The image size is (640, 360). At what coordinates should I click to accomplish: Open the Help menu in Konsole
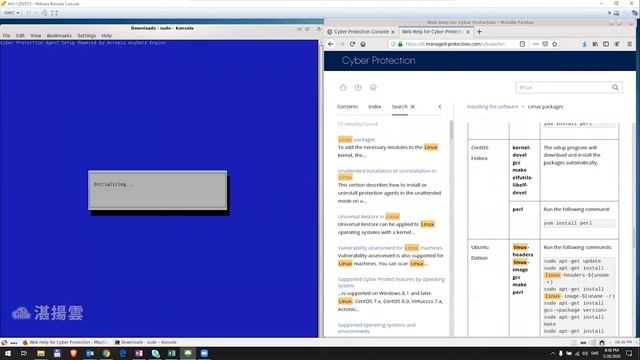pyautogui.click(x=107, y=36)
